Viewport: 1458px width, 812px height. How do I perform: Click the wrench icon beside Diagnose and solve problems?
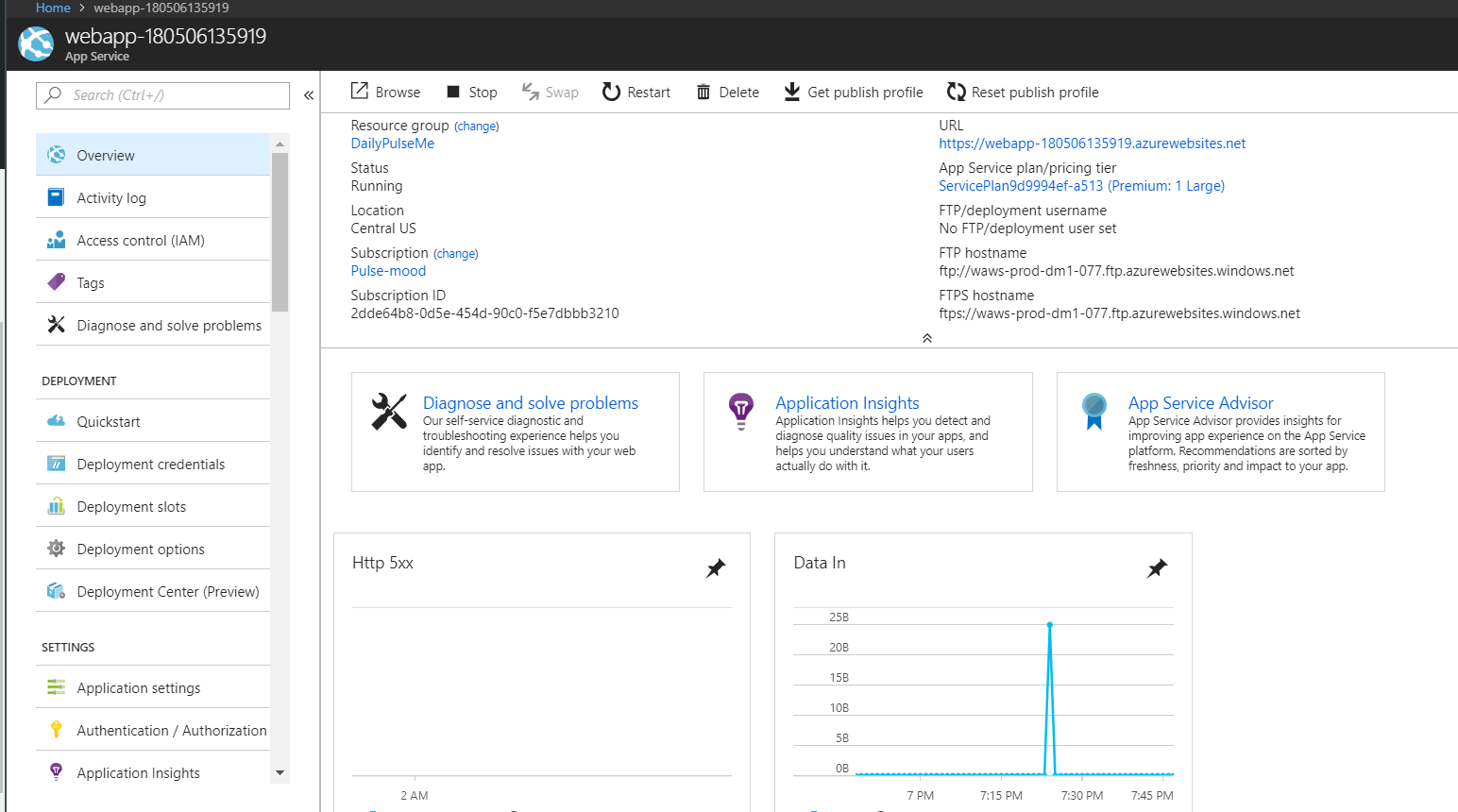pos(57,325)
